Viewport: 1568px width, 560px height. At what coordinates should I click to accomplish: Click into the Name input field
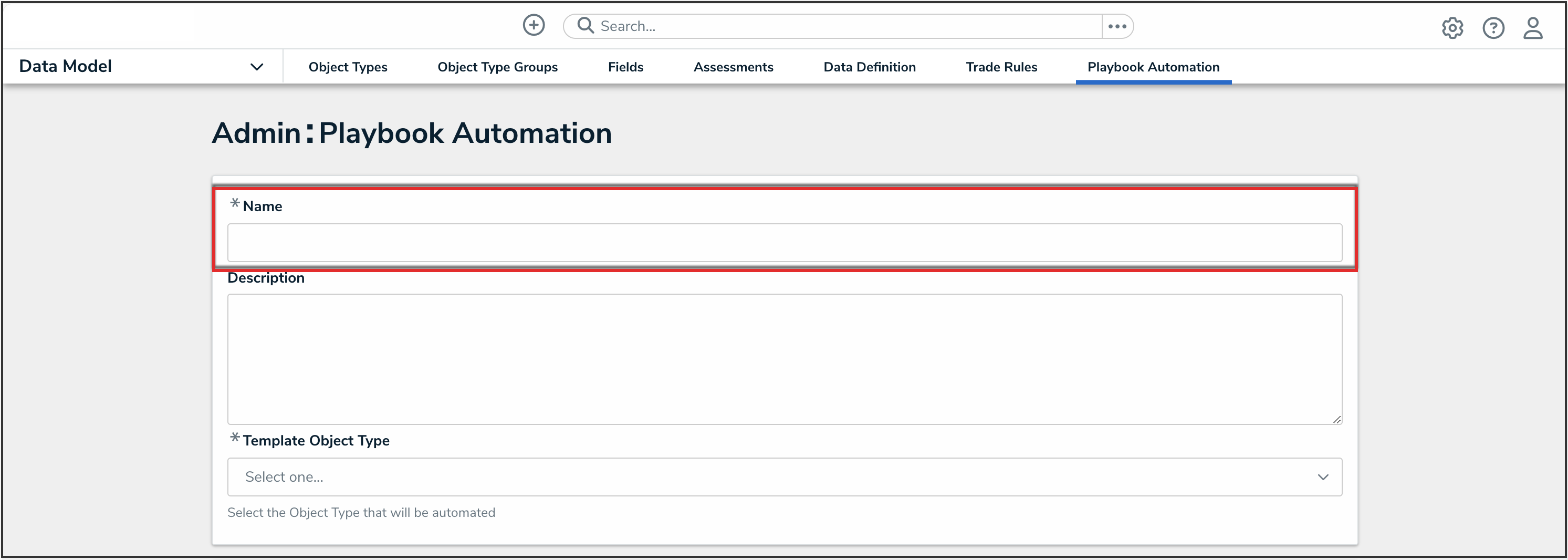click(784, 242)
